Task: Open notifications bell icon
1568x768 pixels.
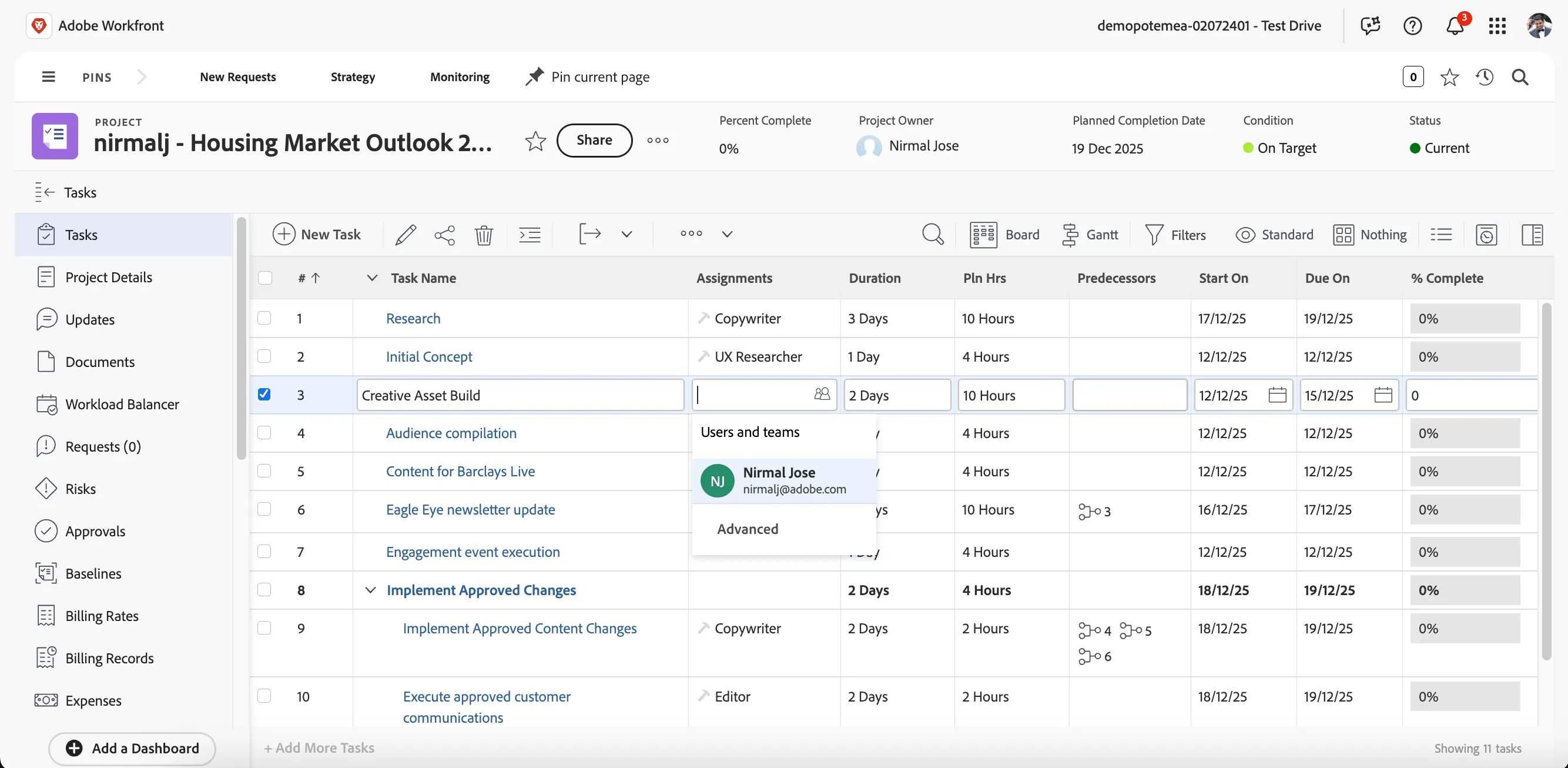Action: [1455, 25]
